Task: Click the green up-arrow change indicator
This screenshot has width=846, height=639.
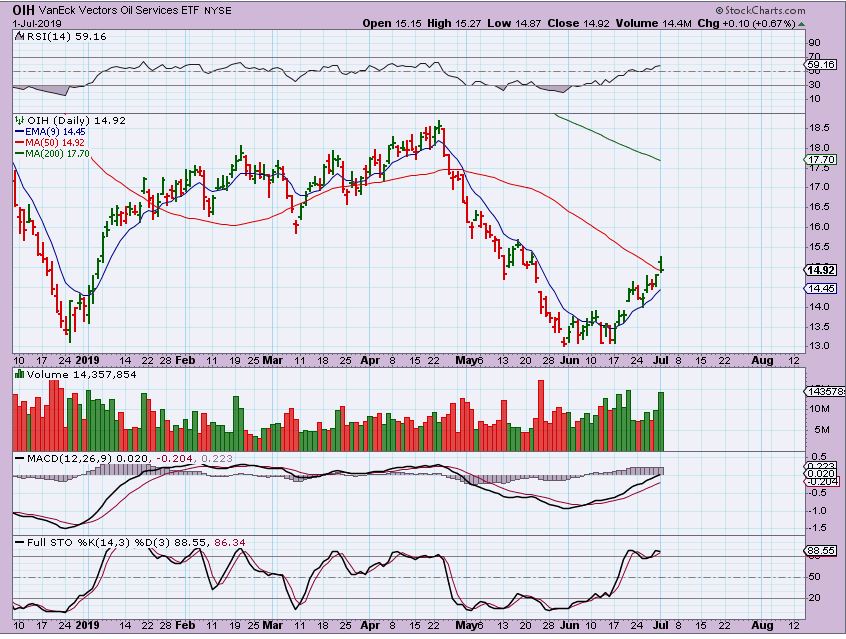Action: [801, 24]
